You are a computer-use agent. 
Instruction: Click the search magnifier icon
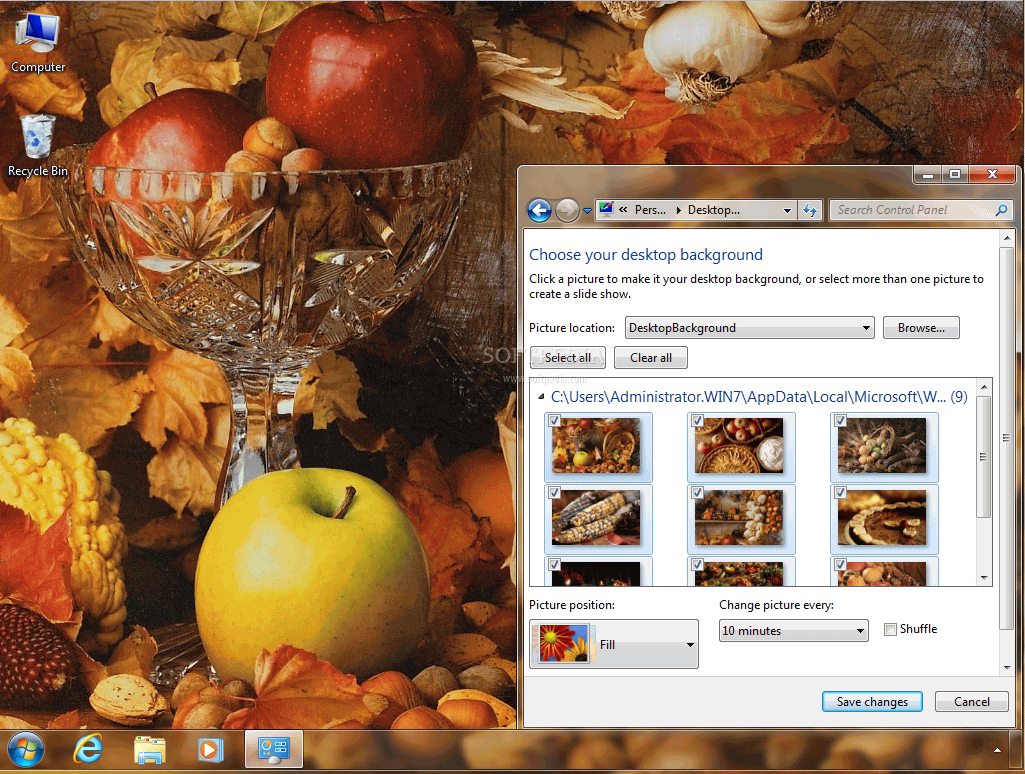[x=1001, y=210]
